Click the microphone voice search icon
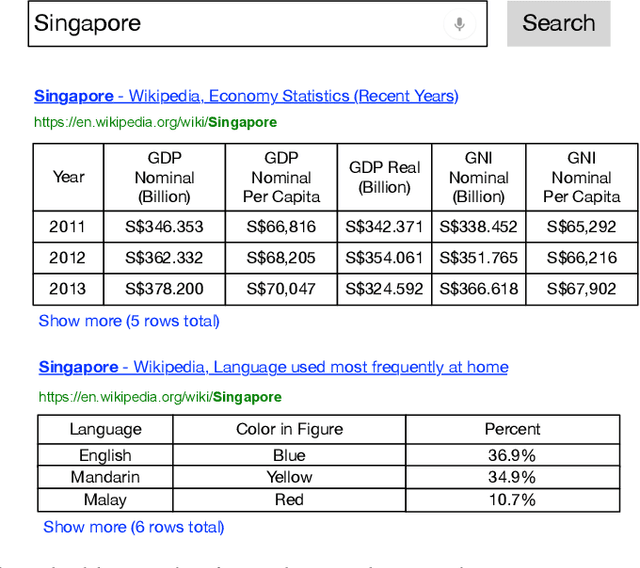Image resolution: width=640 pixels, height=568 pixels. coord(459,24)
